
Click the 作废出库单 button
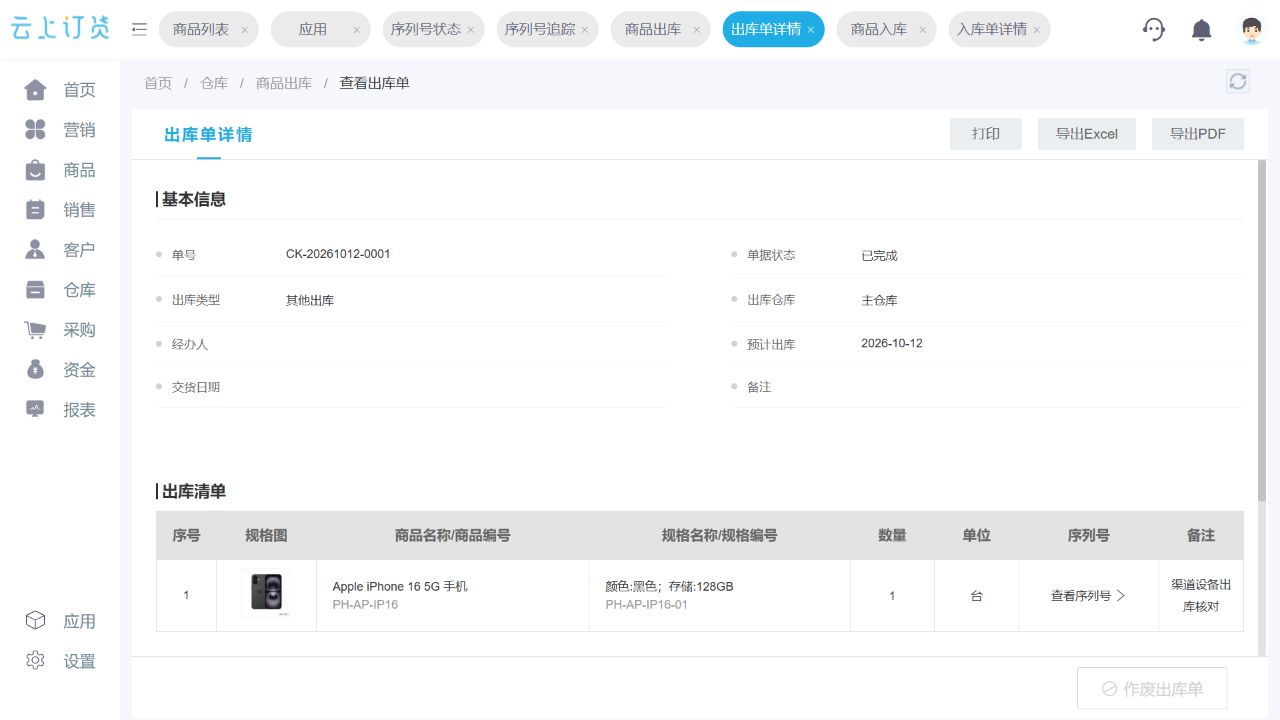pos(1152,689)
